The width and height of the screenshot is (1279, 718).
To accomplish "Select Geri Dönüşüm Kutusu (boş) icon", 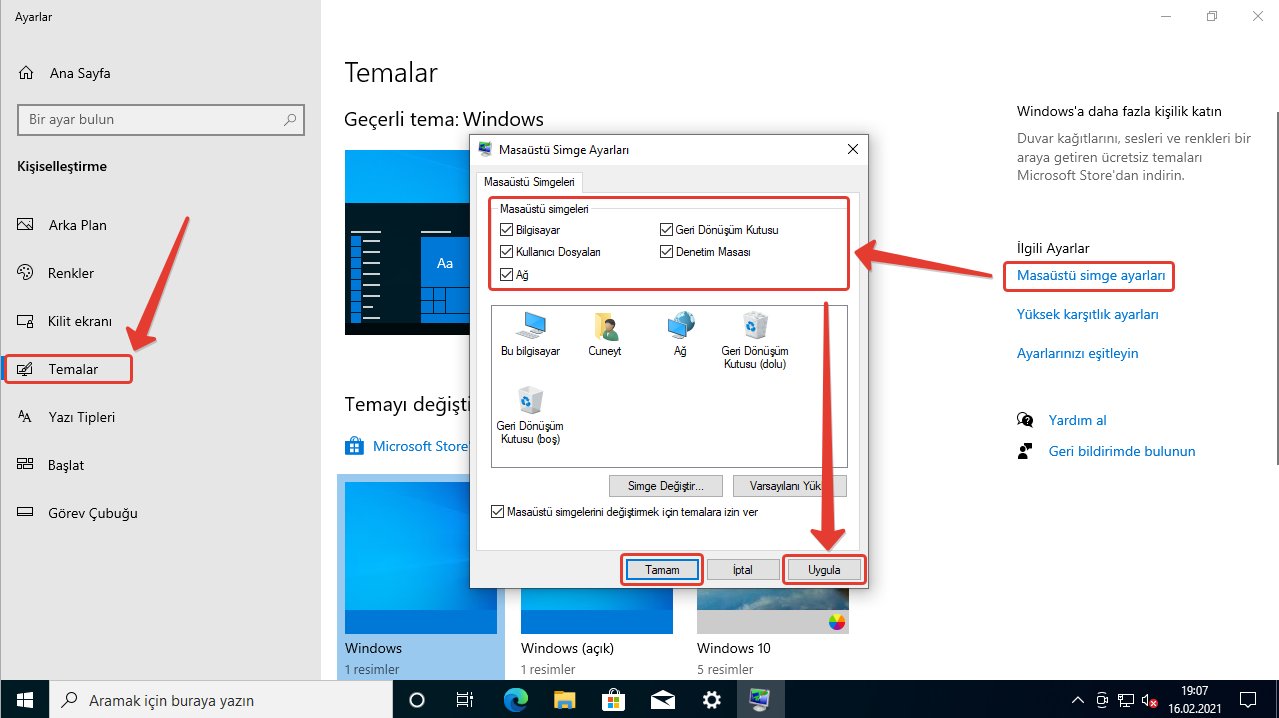I will coord(530,416).
